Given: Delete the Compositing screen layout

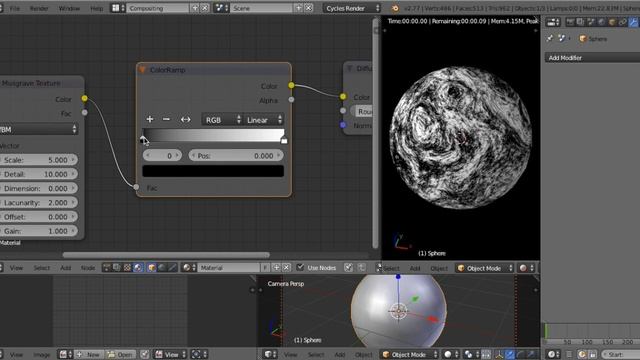Looking at the screenshot, I should tap(204, 8).
